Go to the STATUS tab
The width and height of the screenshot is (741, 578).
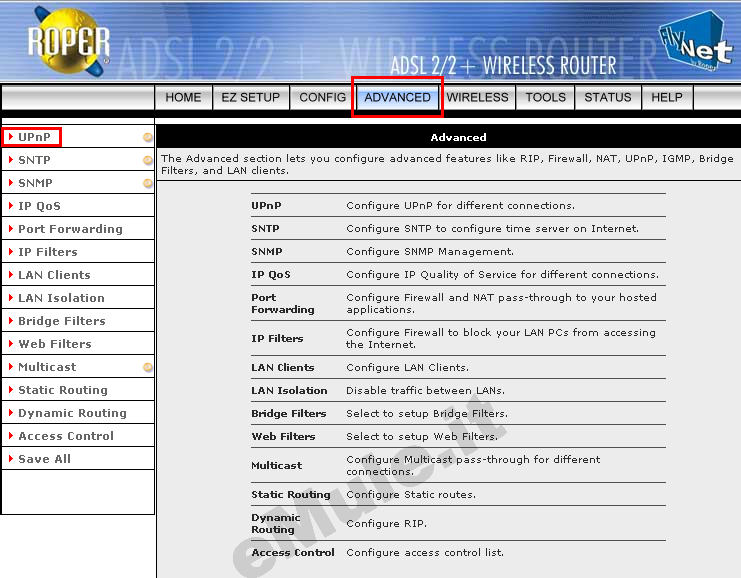[x=607, y=97]
